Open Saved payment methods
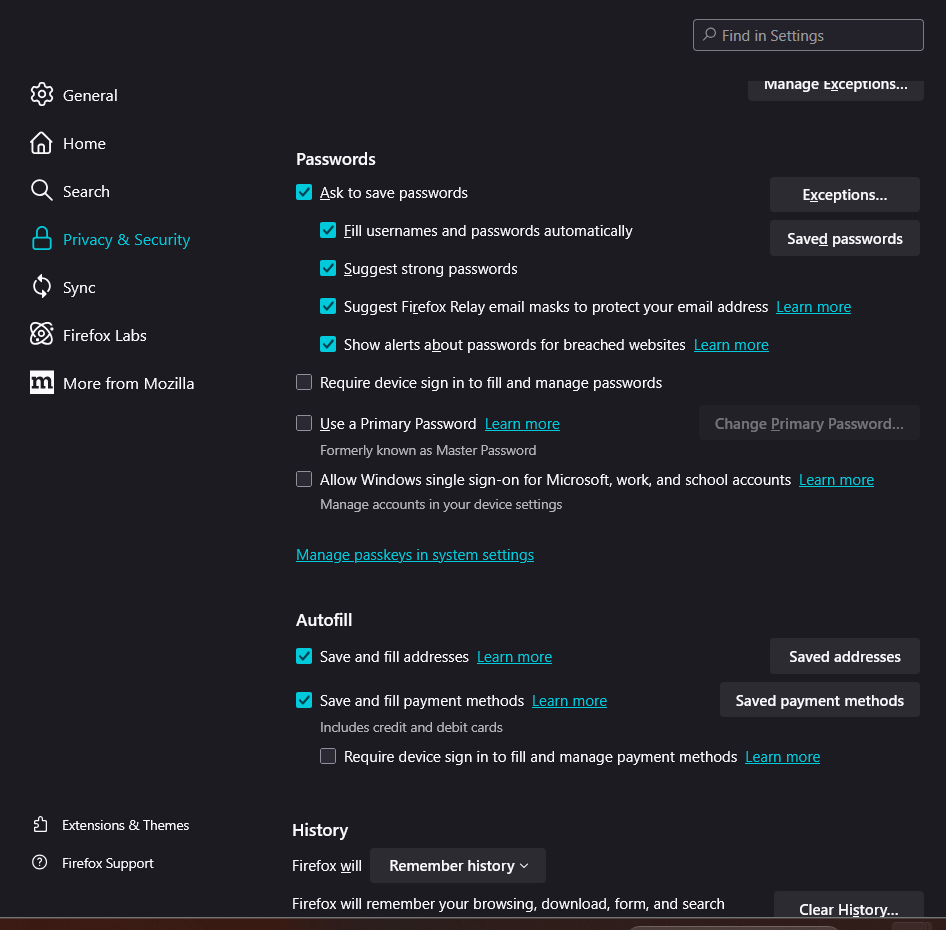The height and width of the screenshot is (930, 946). pyautogui.click(x=820, y=700)
